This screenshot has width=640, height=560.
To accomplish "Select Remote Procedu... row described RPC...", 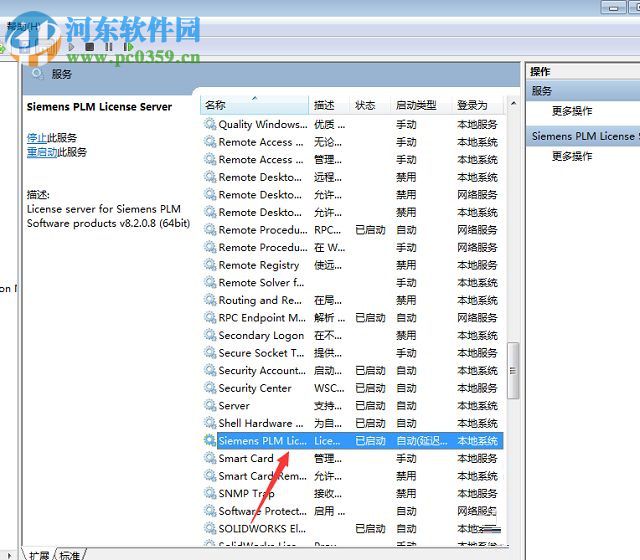I will pyautogui.click(x=353, y=229).
